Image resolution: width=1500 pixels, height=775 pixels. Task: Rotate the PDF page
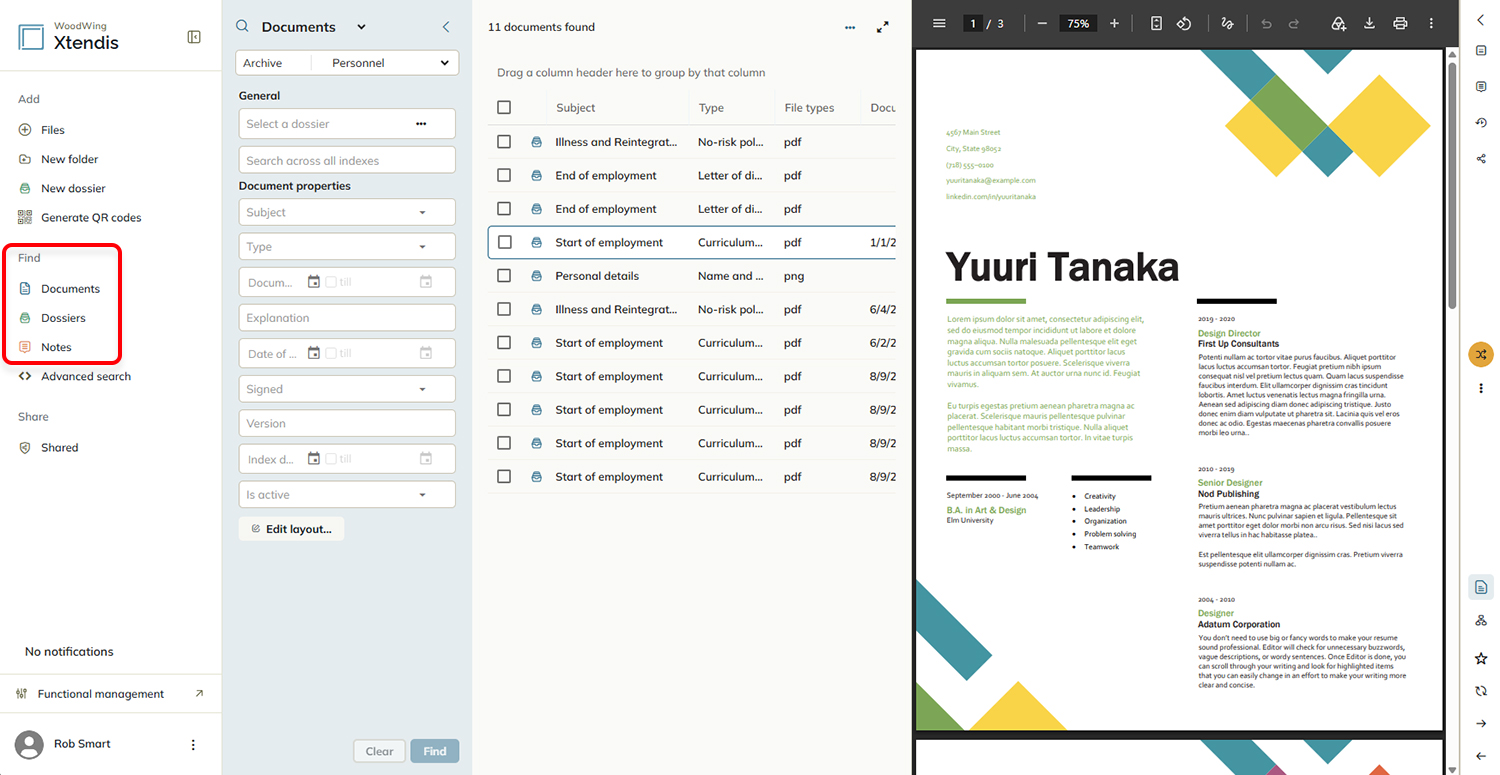click(x=1184, y=23)
